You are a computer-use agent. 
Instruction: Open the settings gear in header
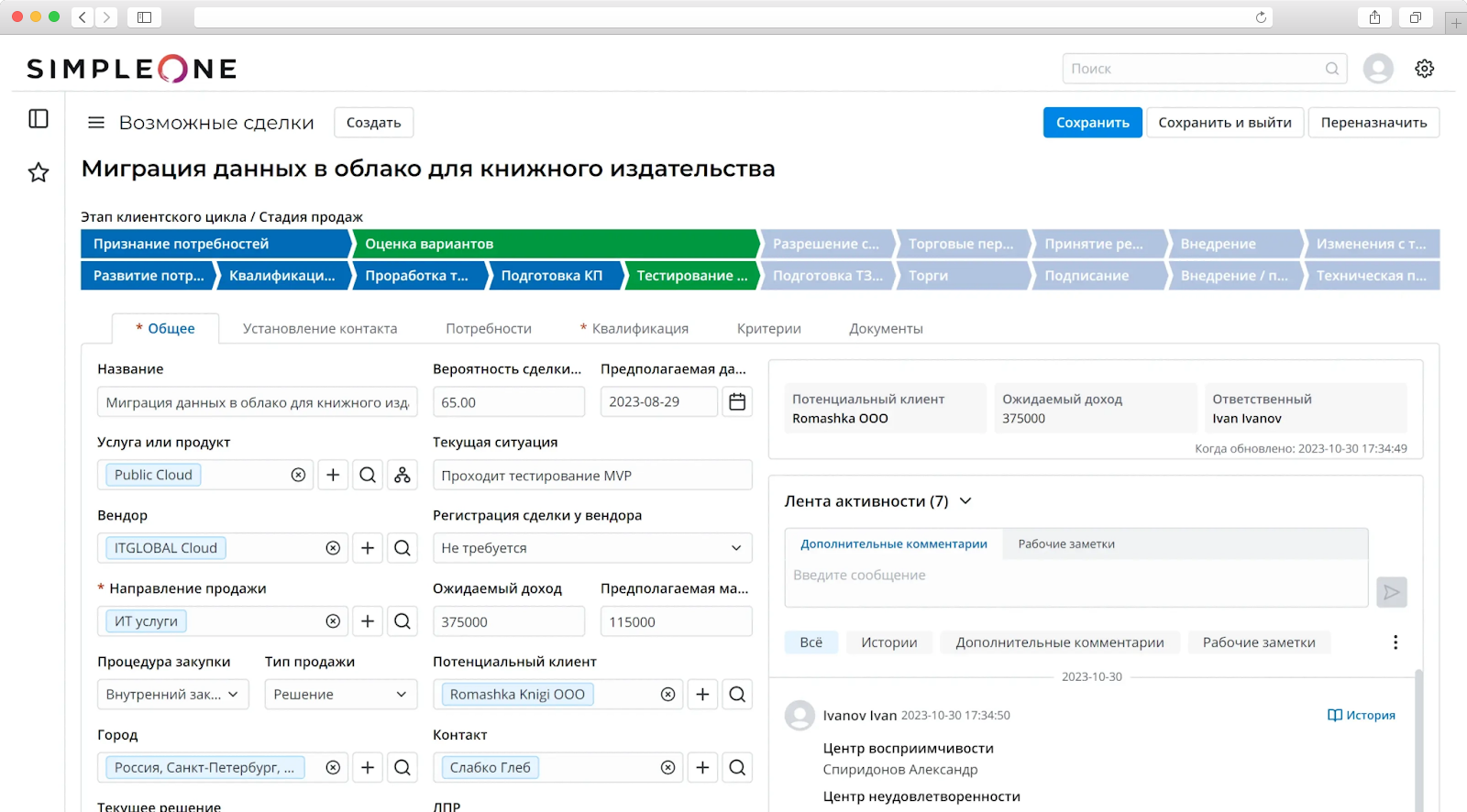tap(1424, 69)
